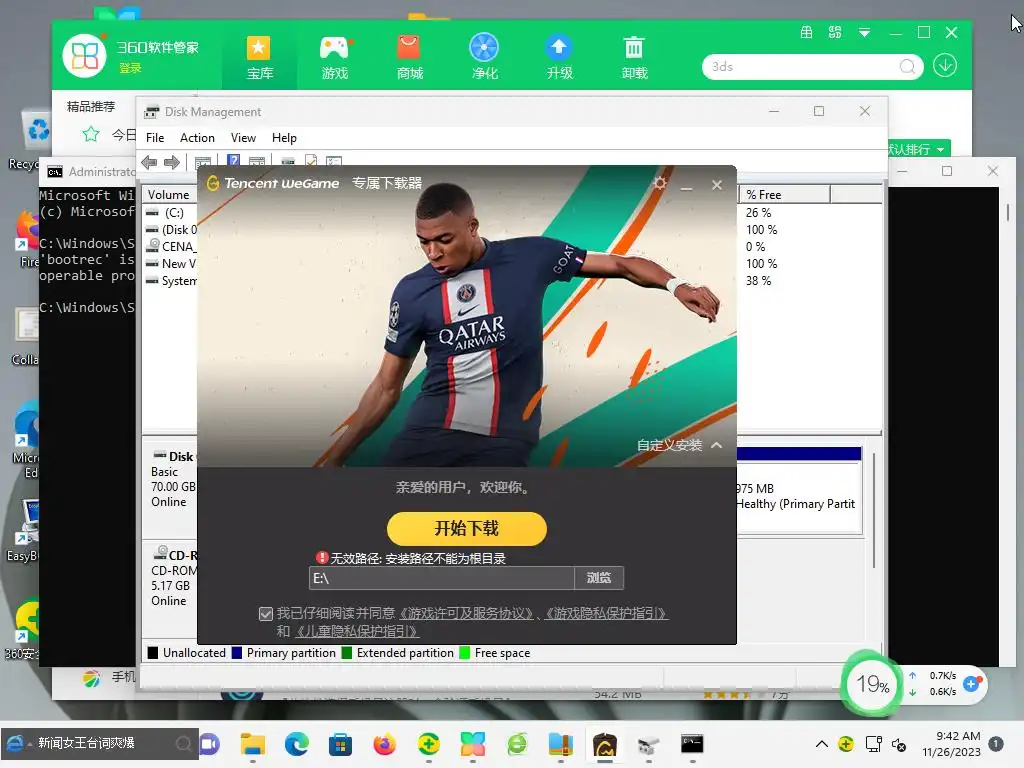
Task: Click the 19% memory accelerator ball
Action: pyautogui.click(x=872, y=684)
